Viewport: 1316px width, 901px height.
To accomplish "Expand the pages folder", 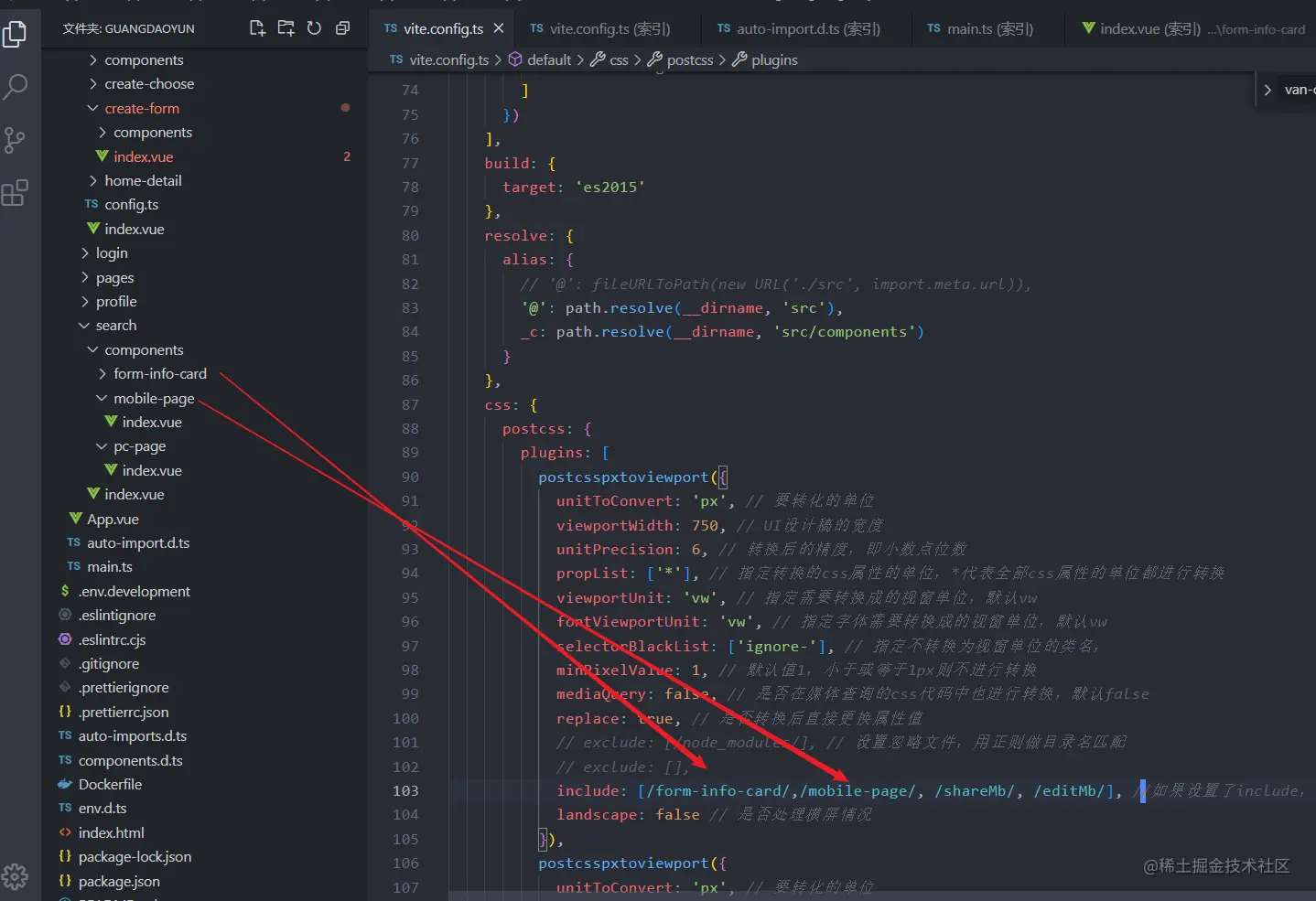I will (x=114, y=277).
